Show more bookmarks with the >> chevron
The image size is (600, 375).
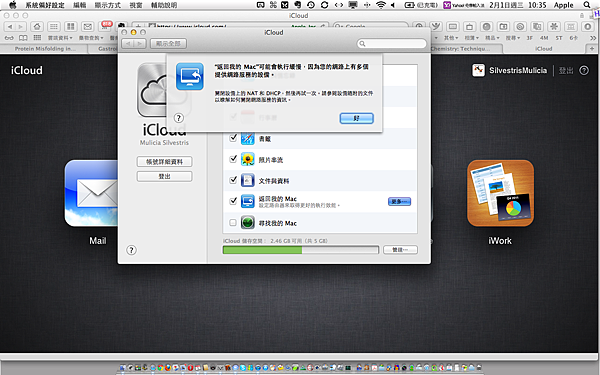[x=593, y=38]
